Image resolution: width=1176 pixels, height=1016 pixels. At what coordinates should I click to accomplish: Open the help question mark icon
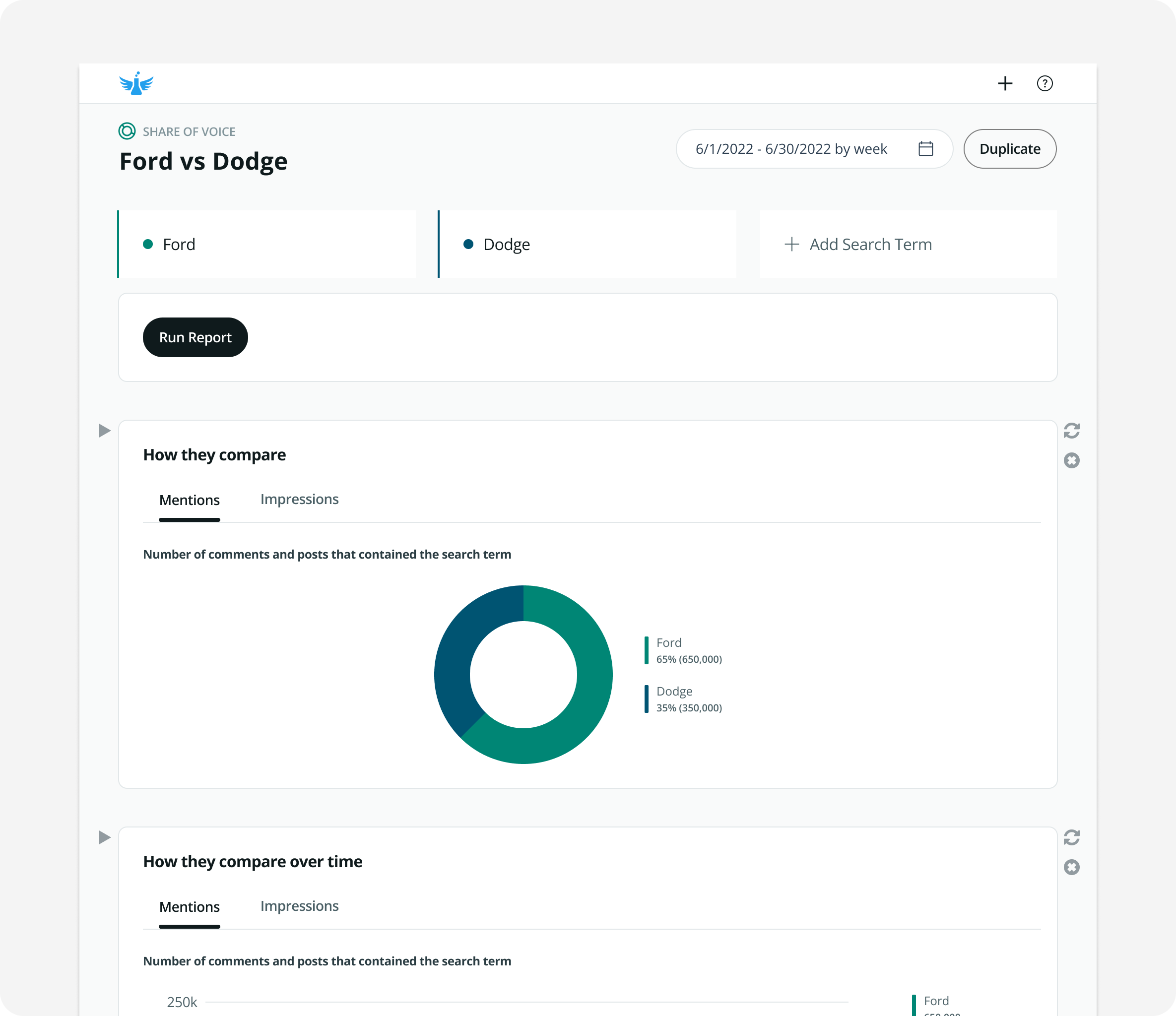tap(1045, 83)
